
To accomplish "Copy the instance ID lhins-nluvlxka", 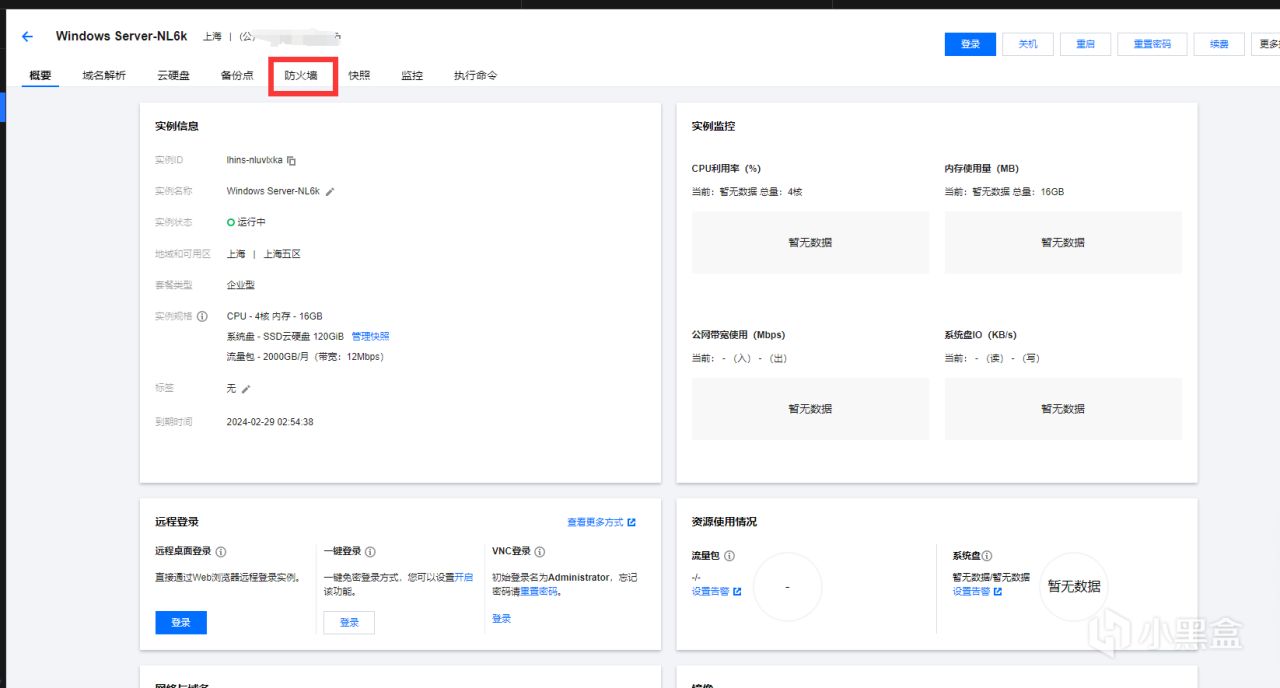I will (292, 160).
